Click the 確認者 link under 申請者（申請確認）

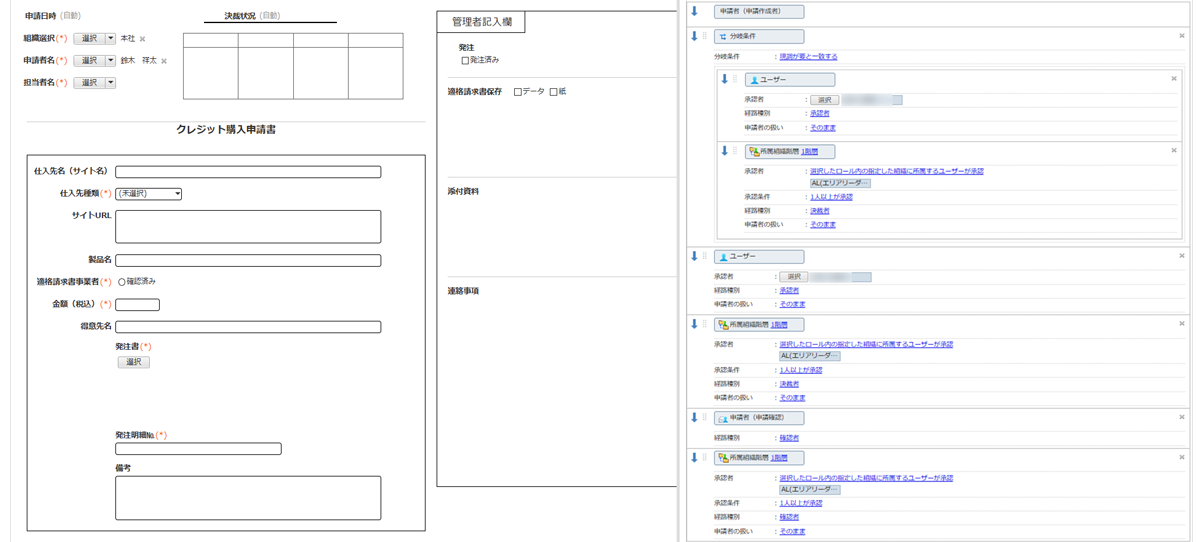point(789,438)
